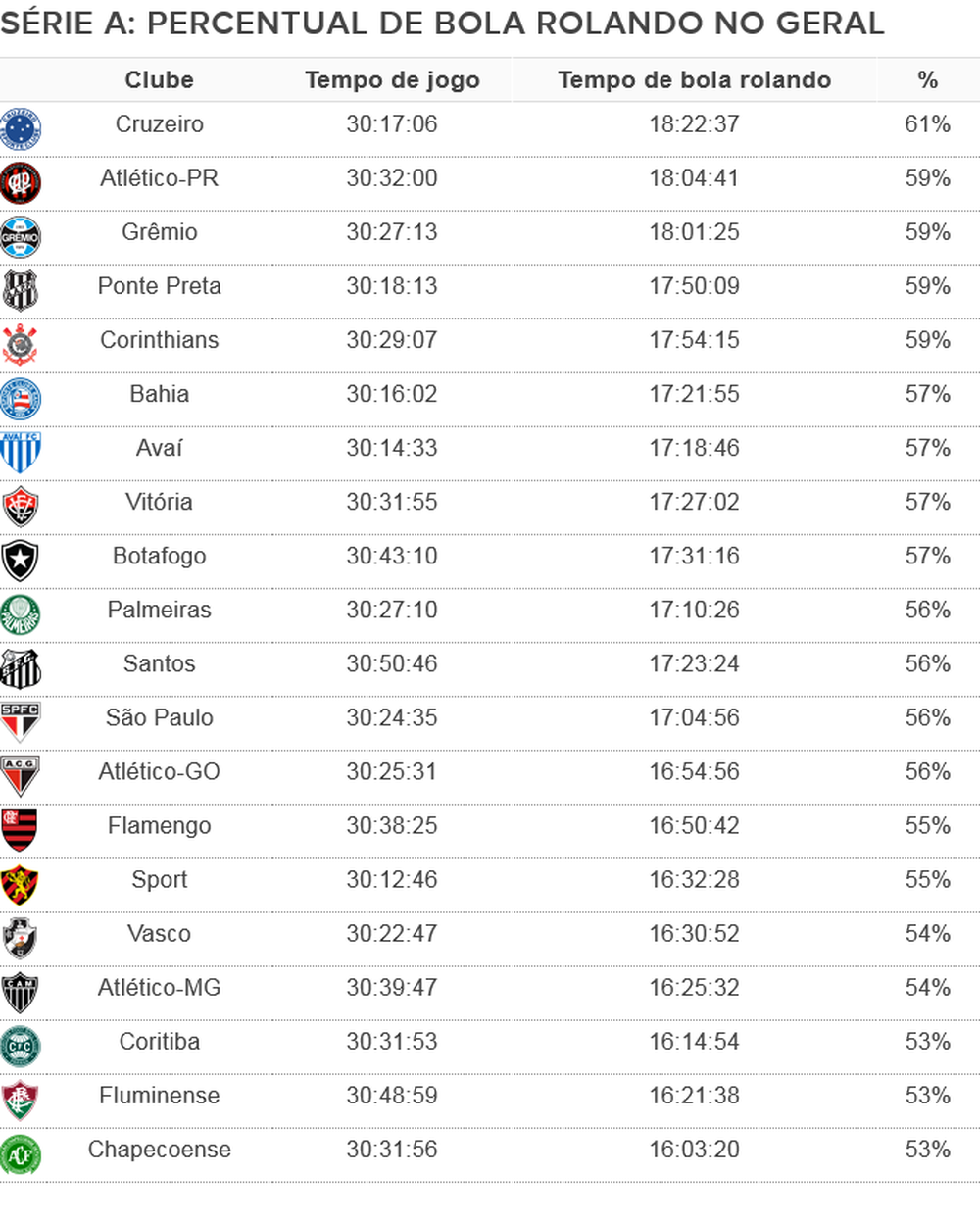Select the Botafogo star shield crest
The image size is (980, 1224).
21,561
